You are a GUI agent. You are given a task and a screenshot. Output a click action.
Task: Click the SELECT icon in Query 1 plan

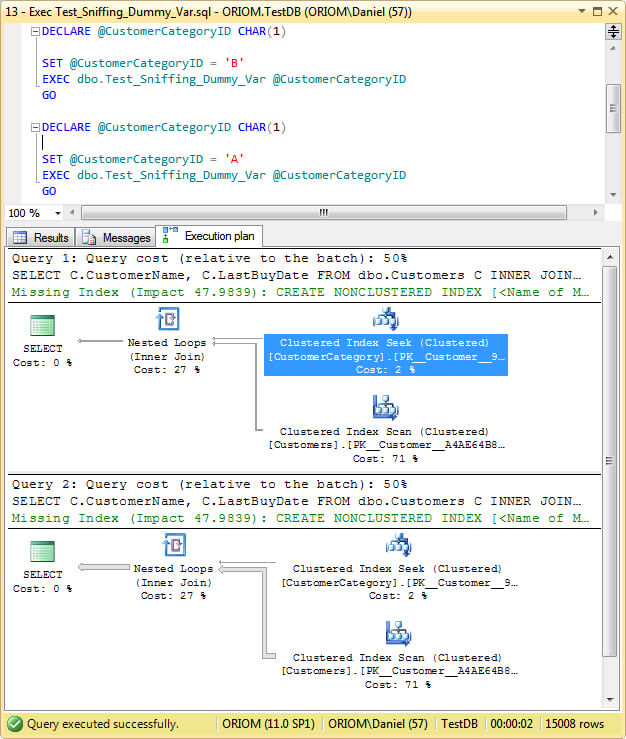pos(42,327)
